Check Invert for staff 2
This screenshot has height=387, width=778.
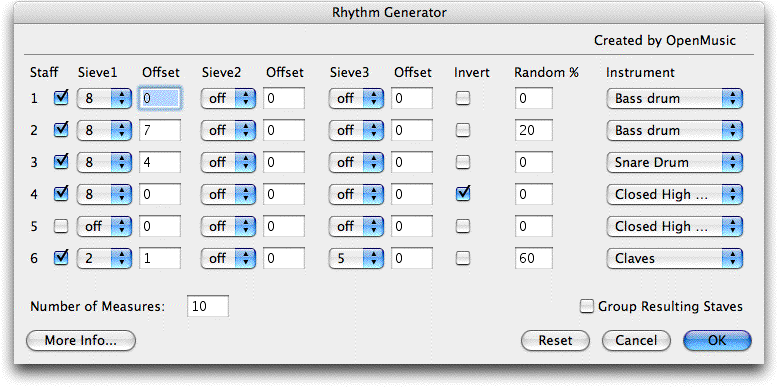(463, 130)
